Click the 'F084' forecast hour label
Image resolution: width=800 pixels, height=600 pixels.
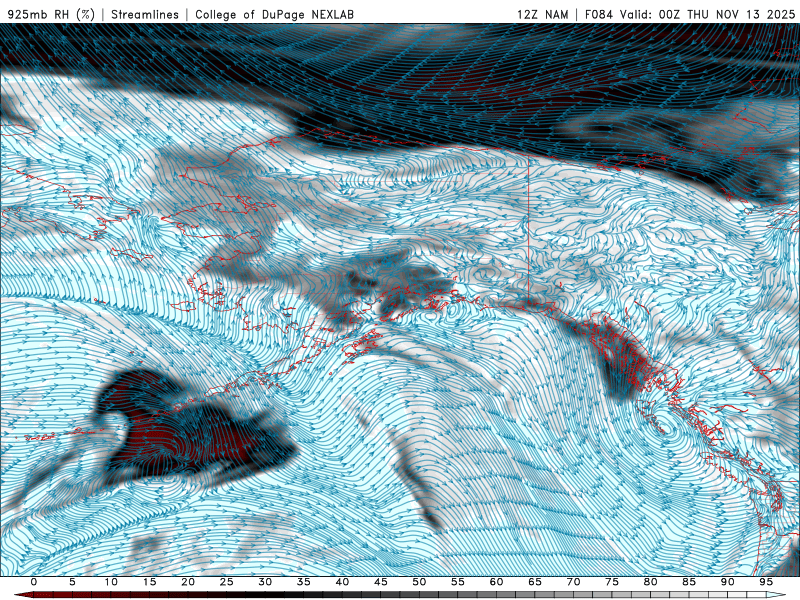coord(599,14)
